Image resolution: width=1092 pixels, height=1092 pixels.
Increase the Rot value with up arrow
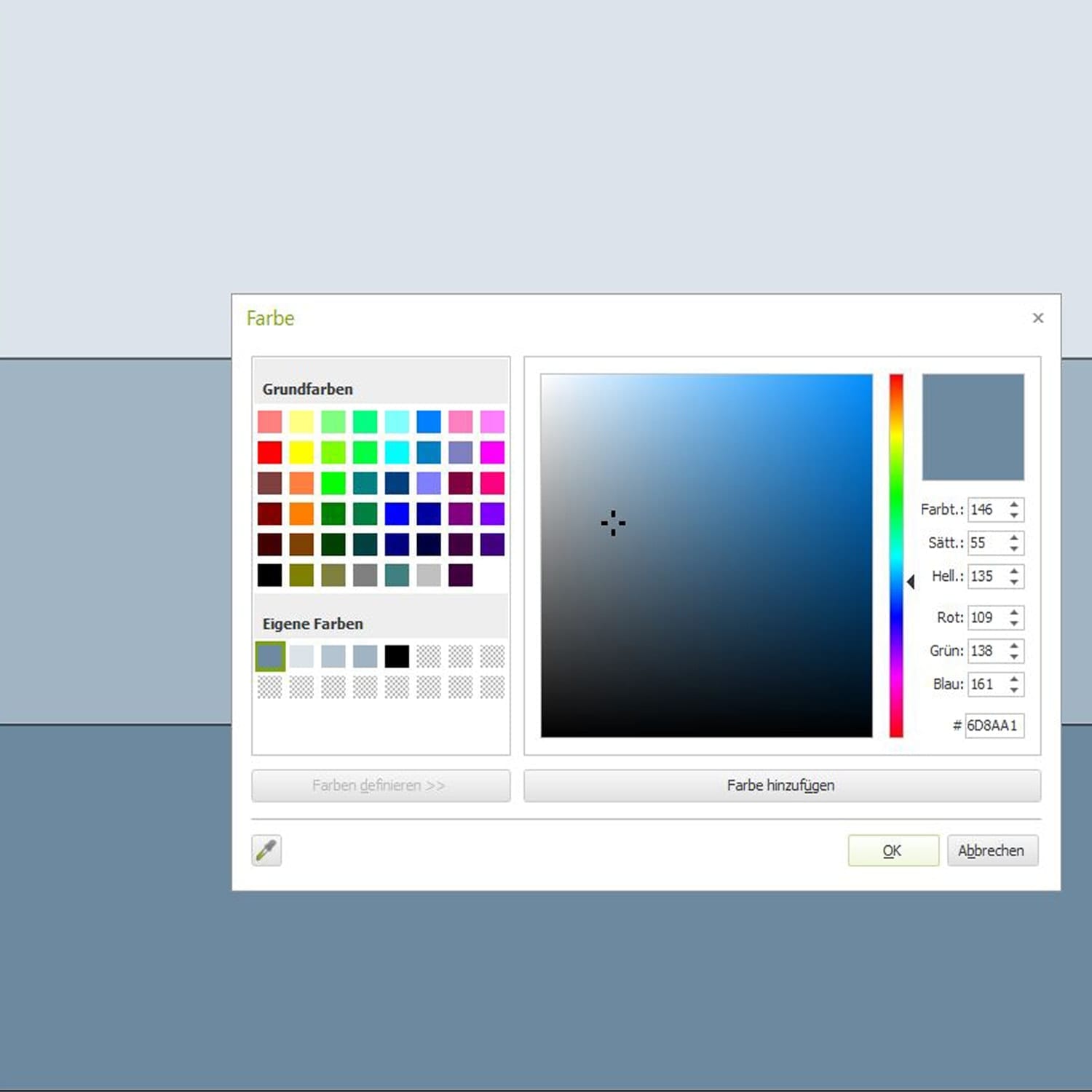click(x=1014, y=612)
